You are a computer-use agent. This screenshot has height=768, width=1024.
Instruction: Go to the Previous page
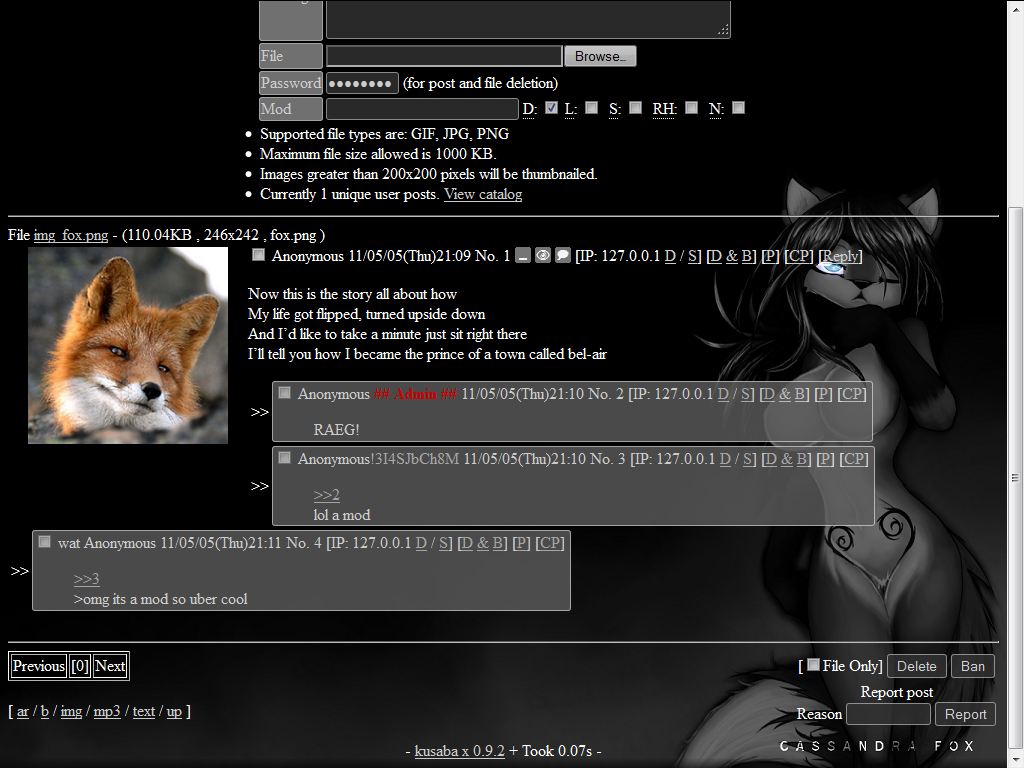(x=39, y=666)
